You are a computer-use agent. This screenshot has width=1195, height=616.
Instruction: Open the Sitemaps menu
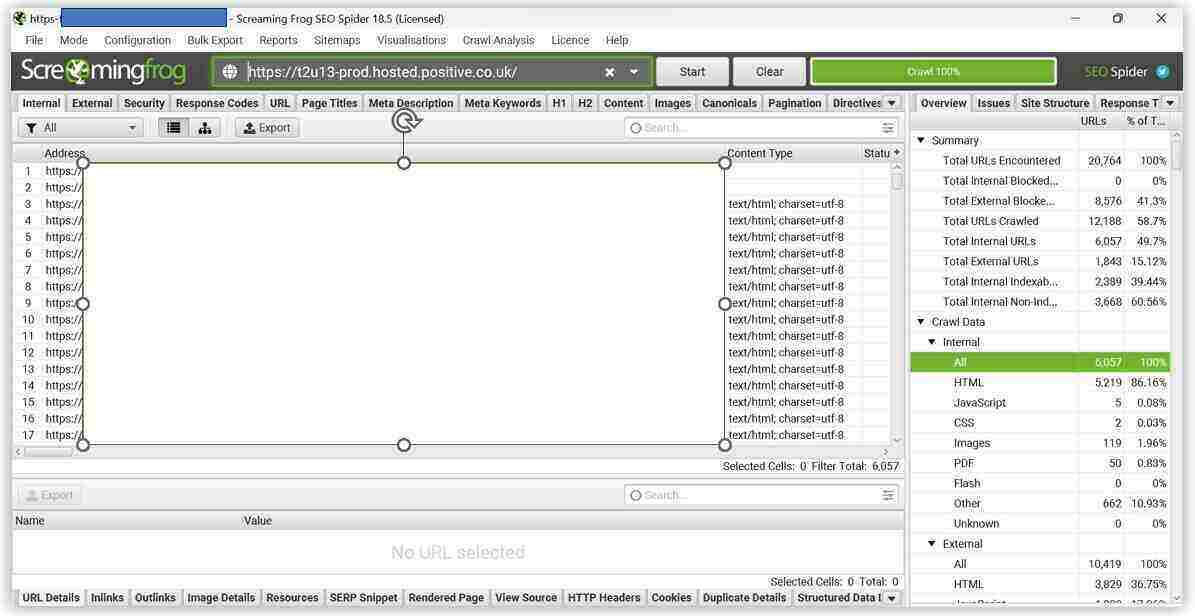click(337, 40)
